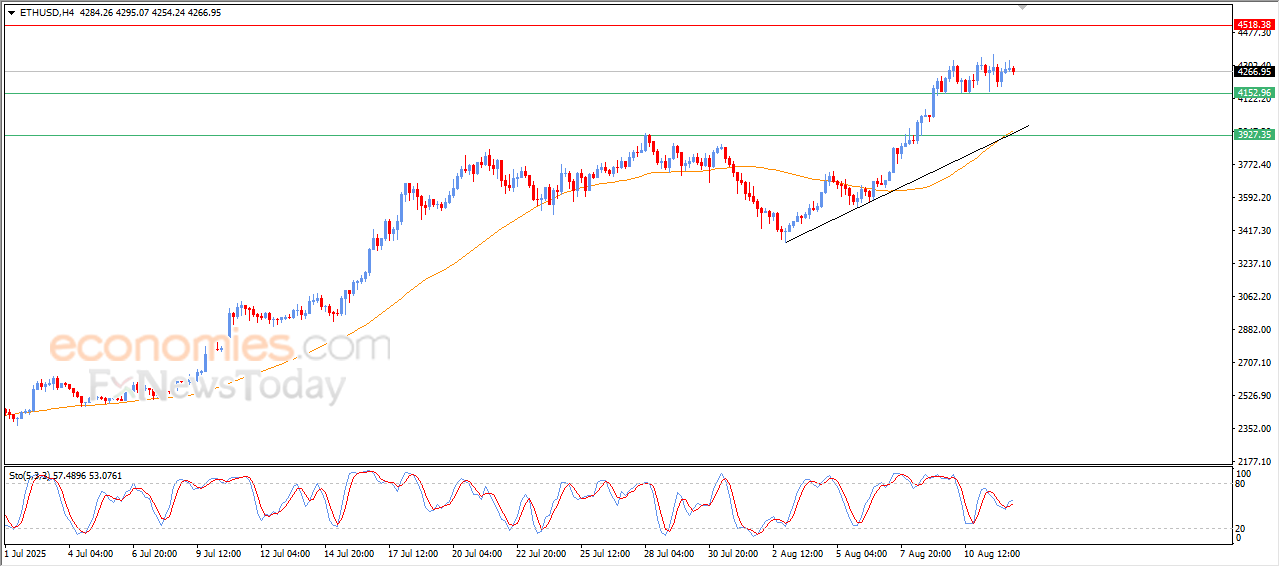The width and height of the screenshot is (1280, 567).
Task: Click the 20 level on stochastic scale
Action: tap(1241, 527)
